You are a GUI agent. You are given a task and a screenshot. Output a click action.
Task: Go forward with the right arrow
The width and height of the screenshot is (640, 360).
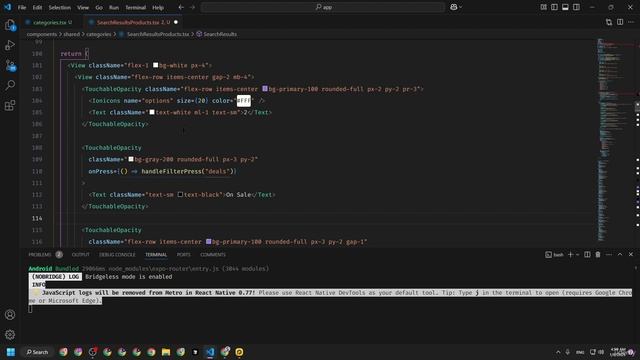click(192, 7)
